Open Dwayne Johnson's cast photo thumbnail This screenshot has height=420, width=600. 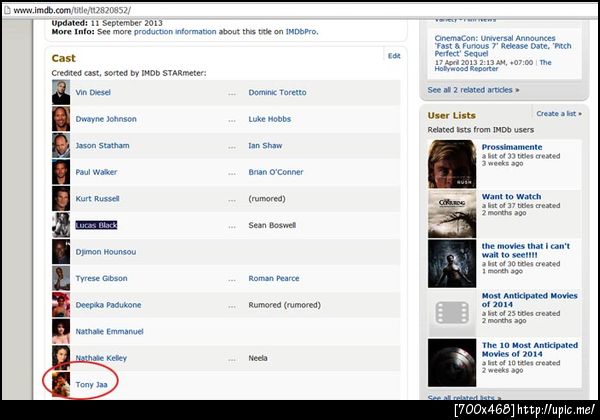[61, 119]
